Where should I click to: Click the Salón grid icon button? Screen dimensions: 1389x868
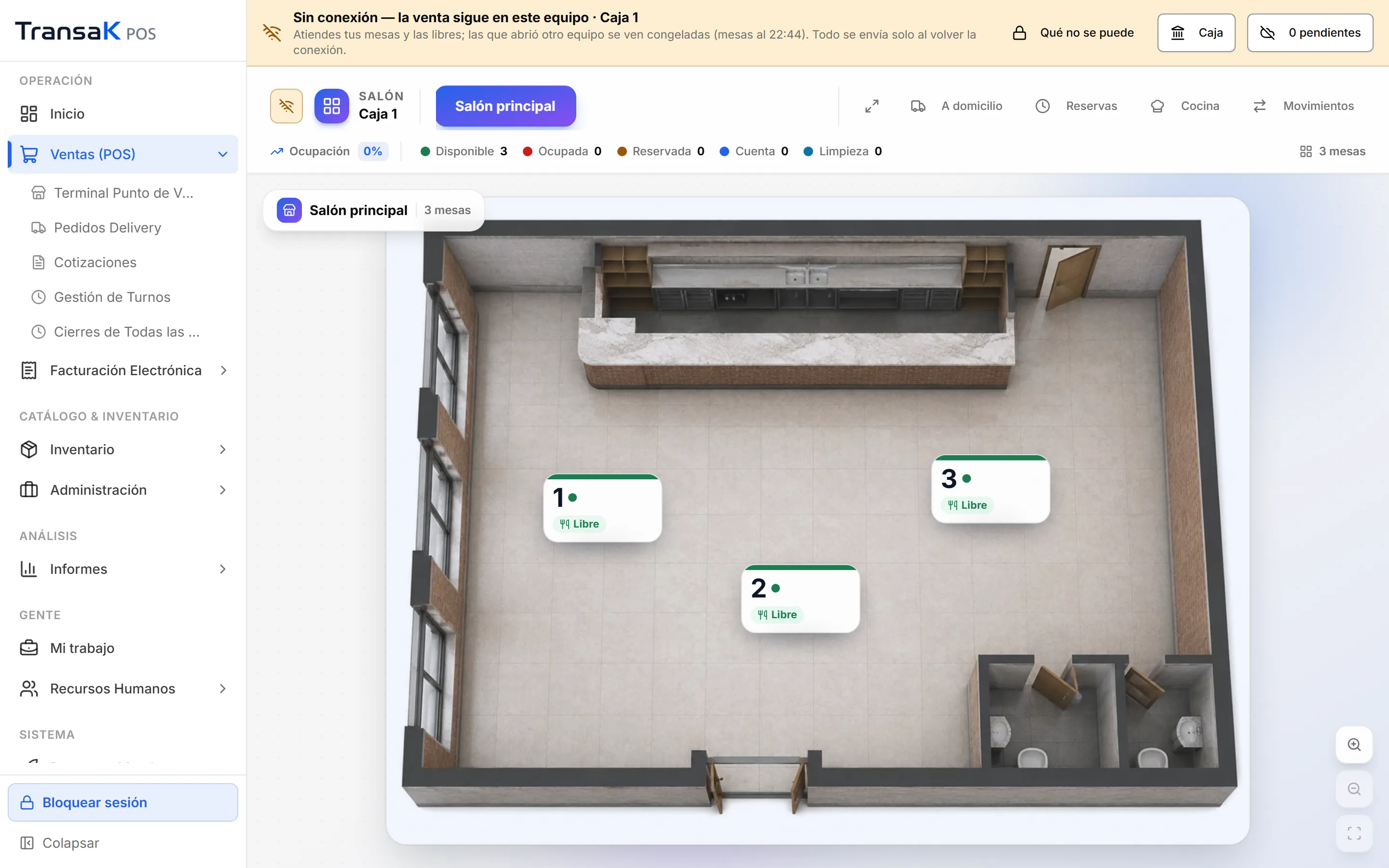click(x=332, y=106)
